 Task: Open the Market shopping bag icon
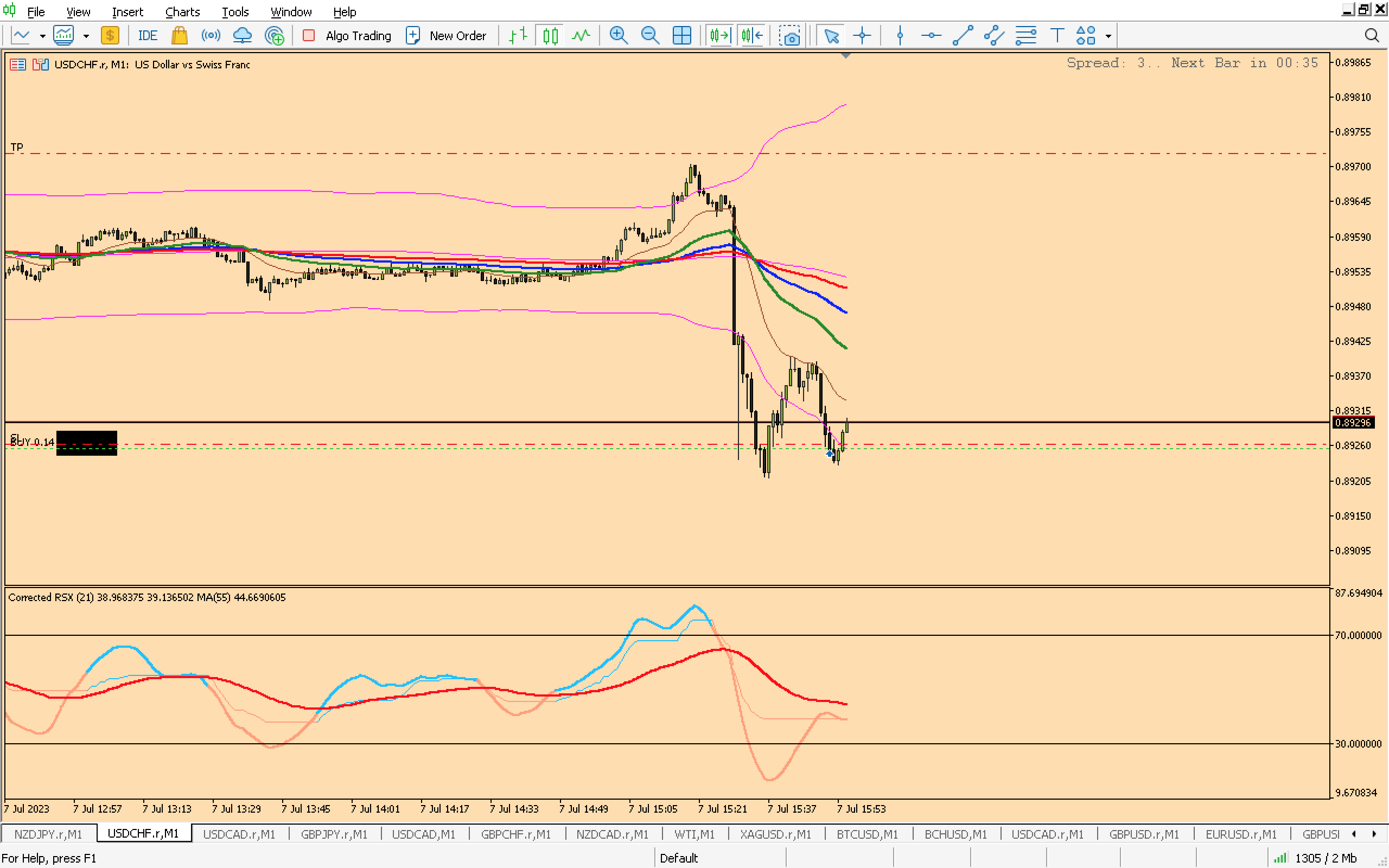[x=179, y=36]
